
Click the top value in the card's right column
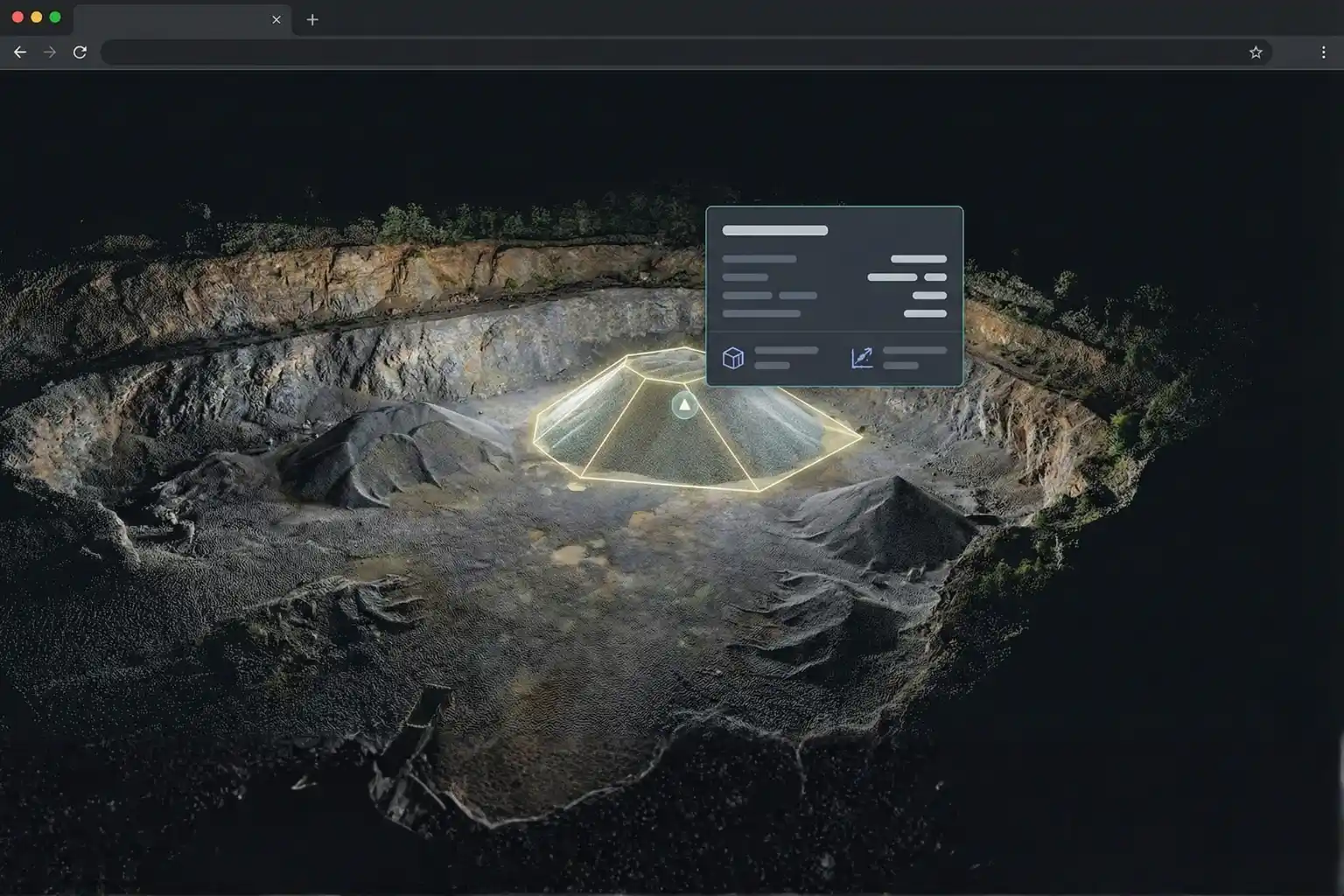click(x=918, y=258)
